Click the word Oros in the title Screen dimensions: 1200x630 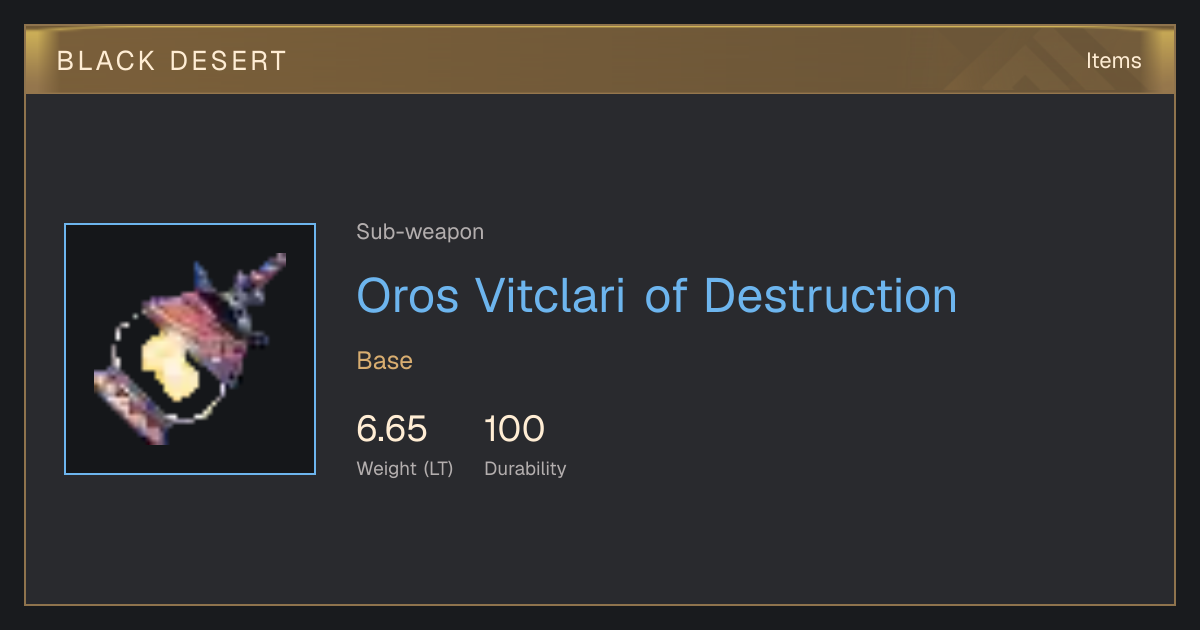pos(410,296)
